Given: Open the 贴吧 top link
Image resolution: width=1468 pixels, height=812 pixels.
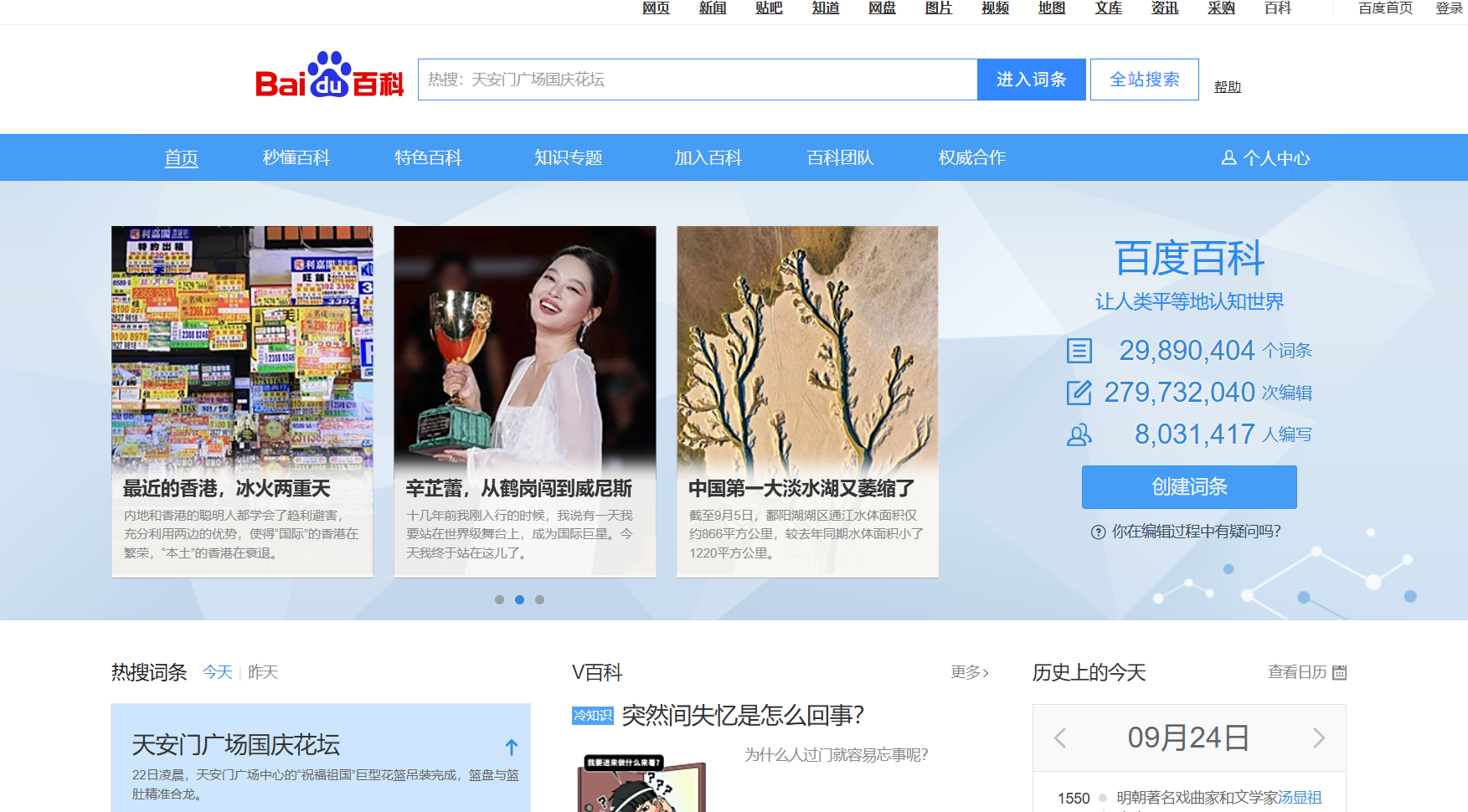Looking at the screenshot, I should click(770, 8).
